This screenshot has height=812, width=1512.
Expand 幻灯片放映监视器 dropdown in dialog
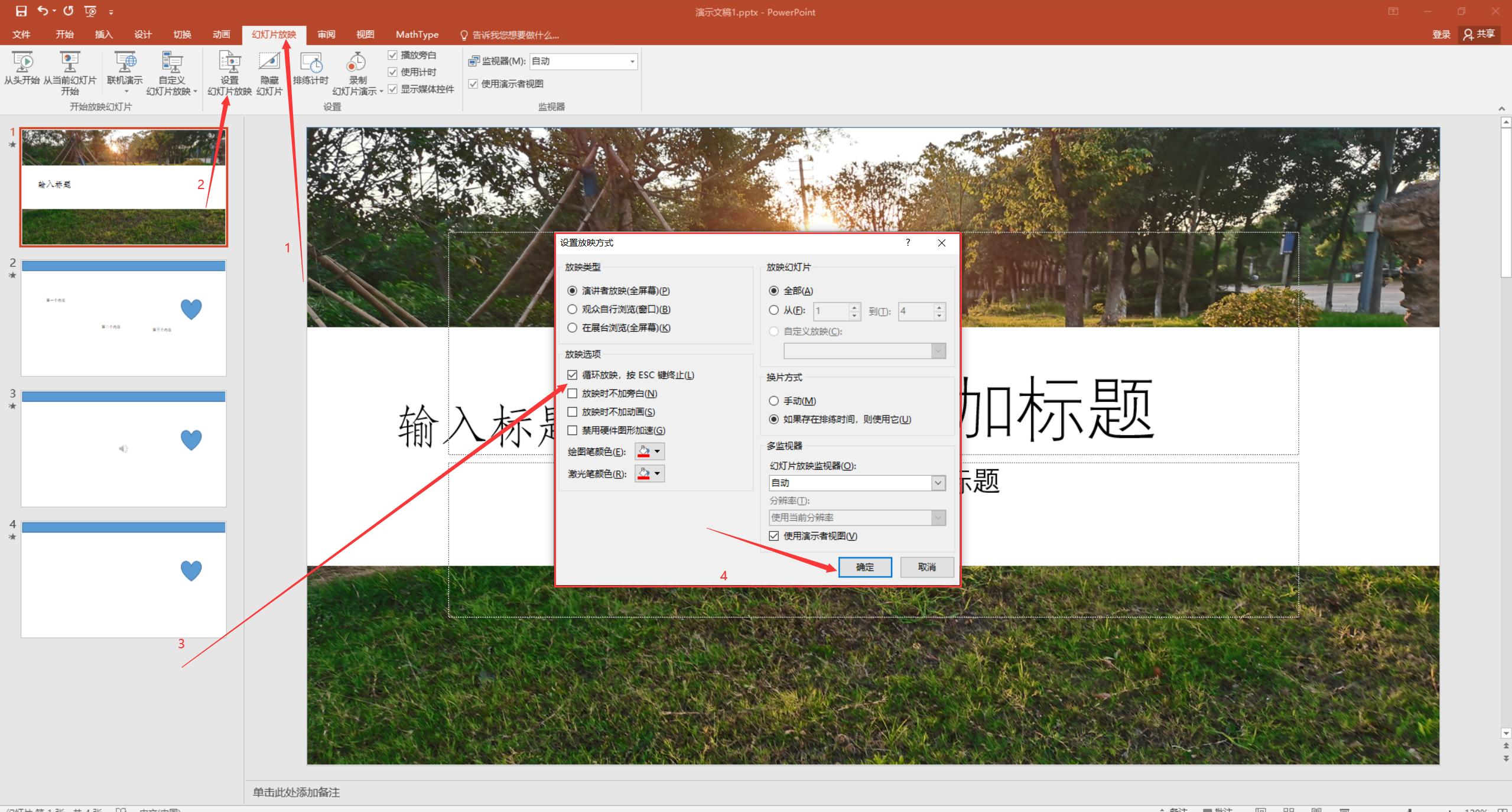pos(938,483)
